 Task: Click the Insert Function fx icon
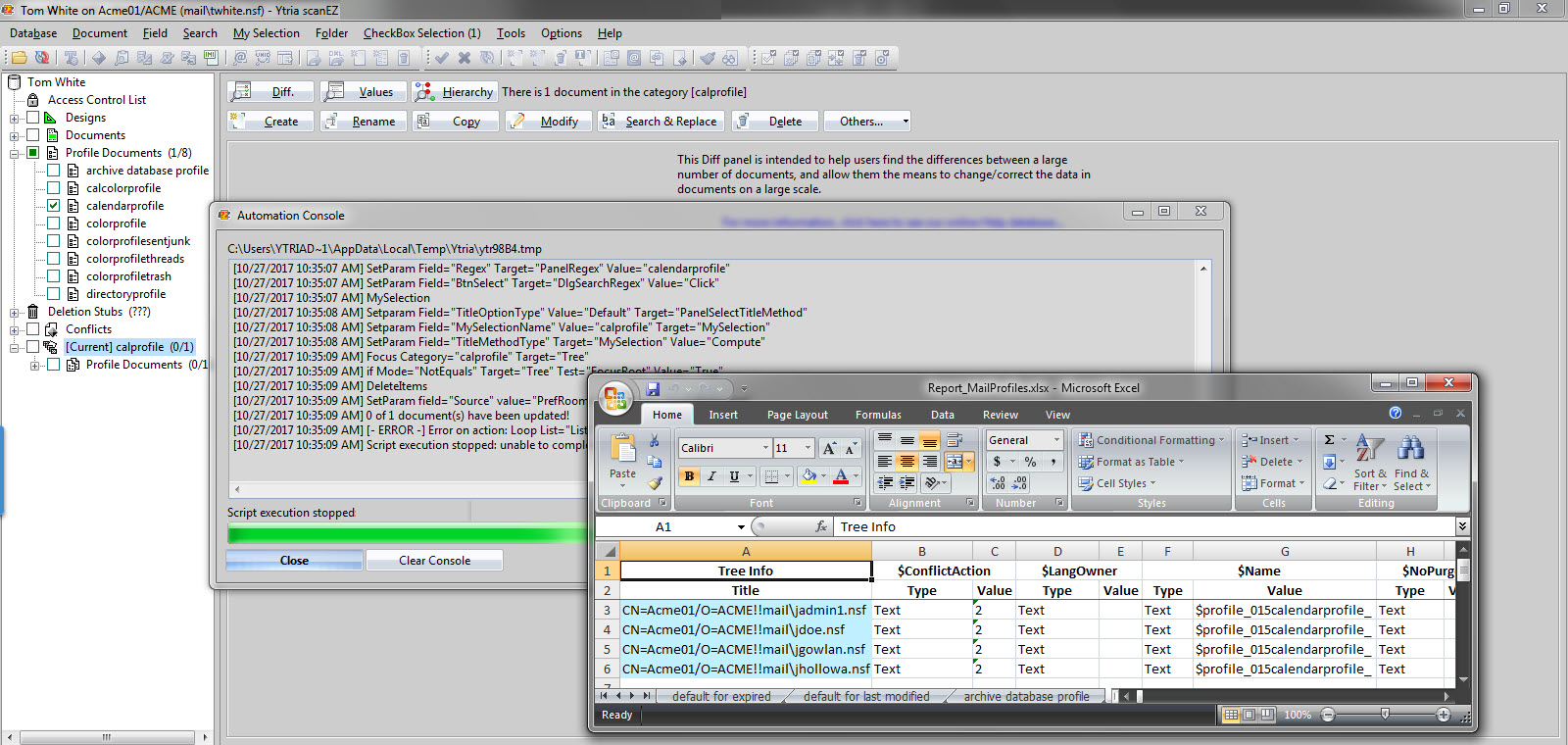coord(821,526)
